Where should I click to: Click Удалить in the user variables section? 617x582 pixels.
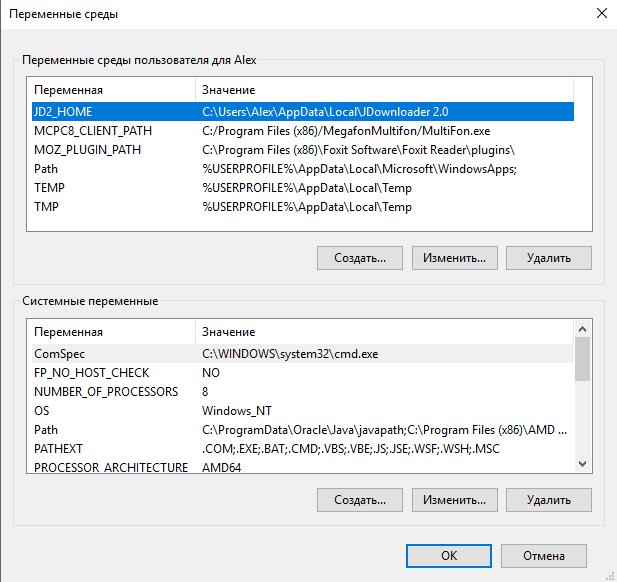coord(549,258)
